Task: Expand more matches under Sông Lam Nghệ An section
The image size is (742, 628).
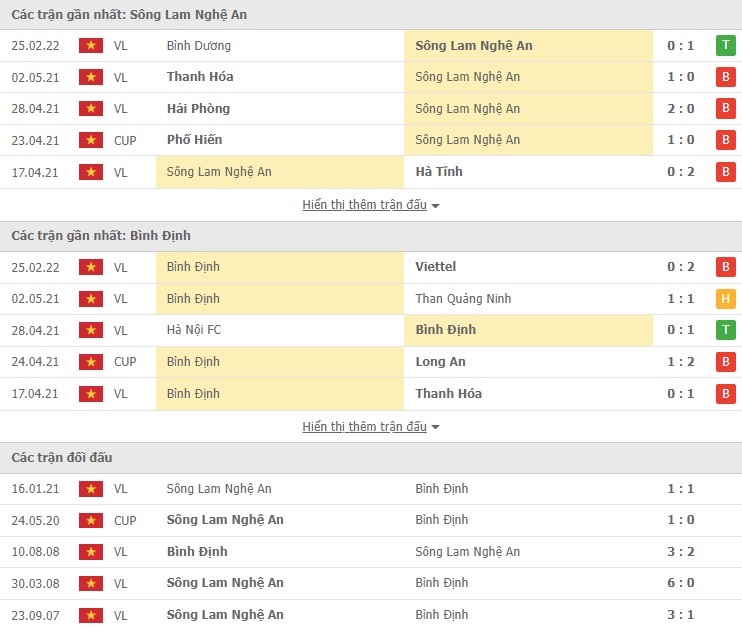Action: (x=364, y=205)
